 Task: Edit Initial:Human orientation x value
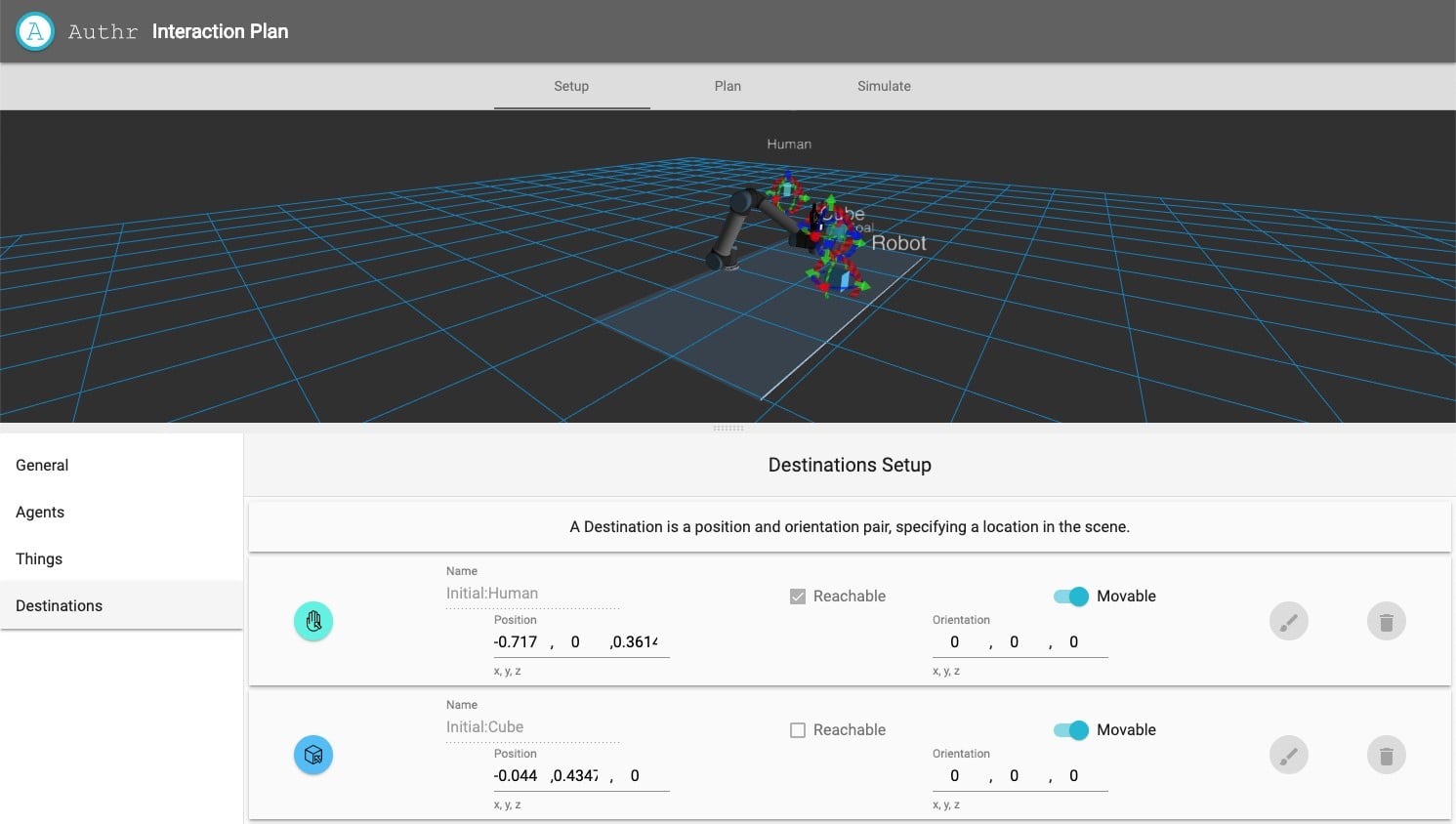[x=955, y=642]
